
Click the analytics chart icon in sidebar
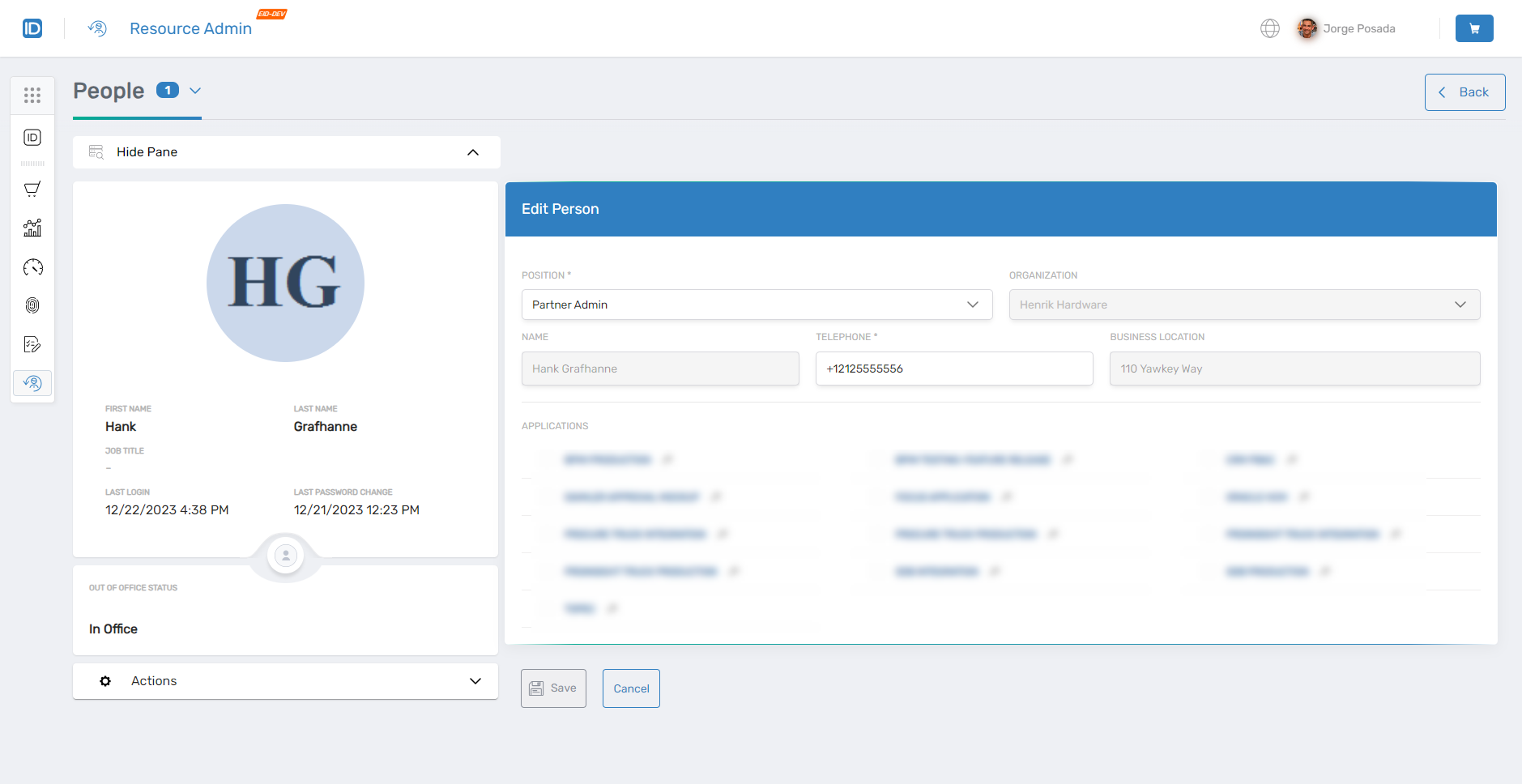(32, 228)
